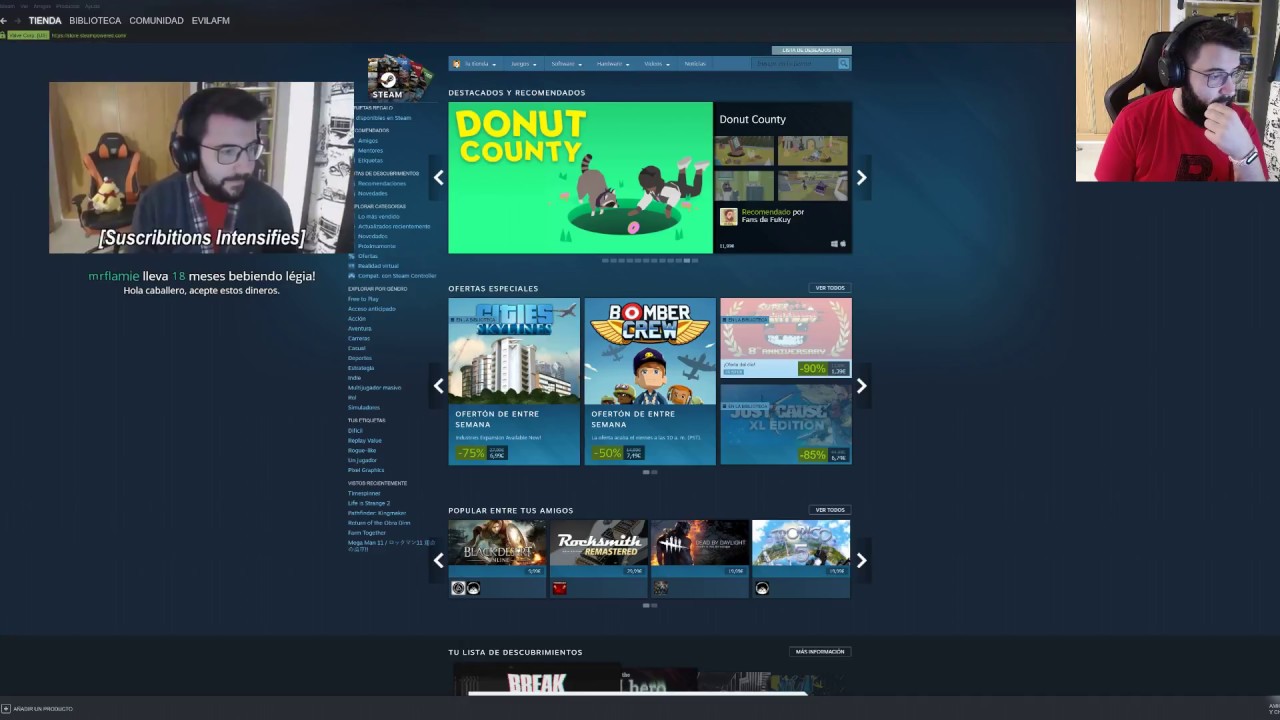Viewport: 1280px width, 720px height.
Task: Click the Free to Play genre link
Action: [x=363, y=299]
